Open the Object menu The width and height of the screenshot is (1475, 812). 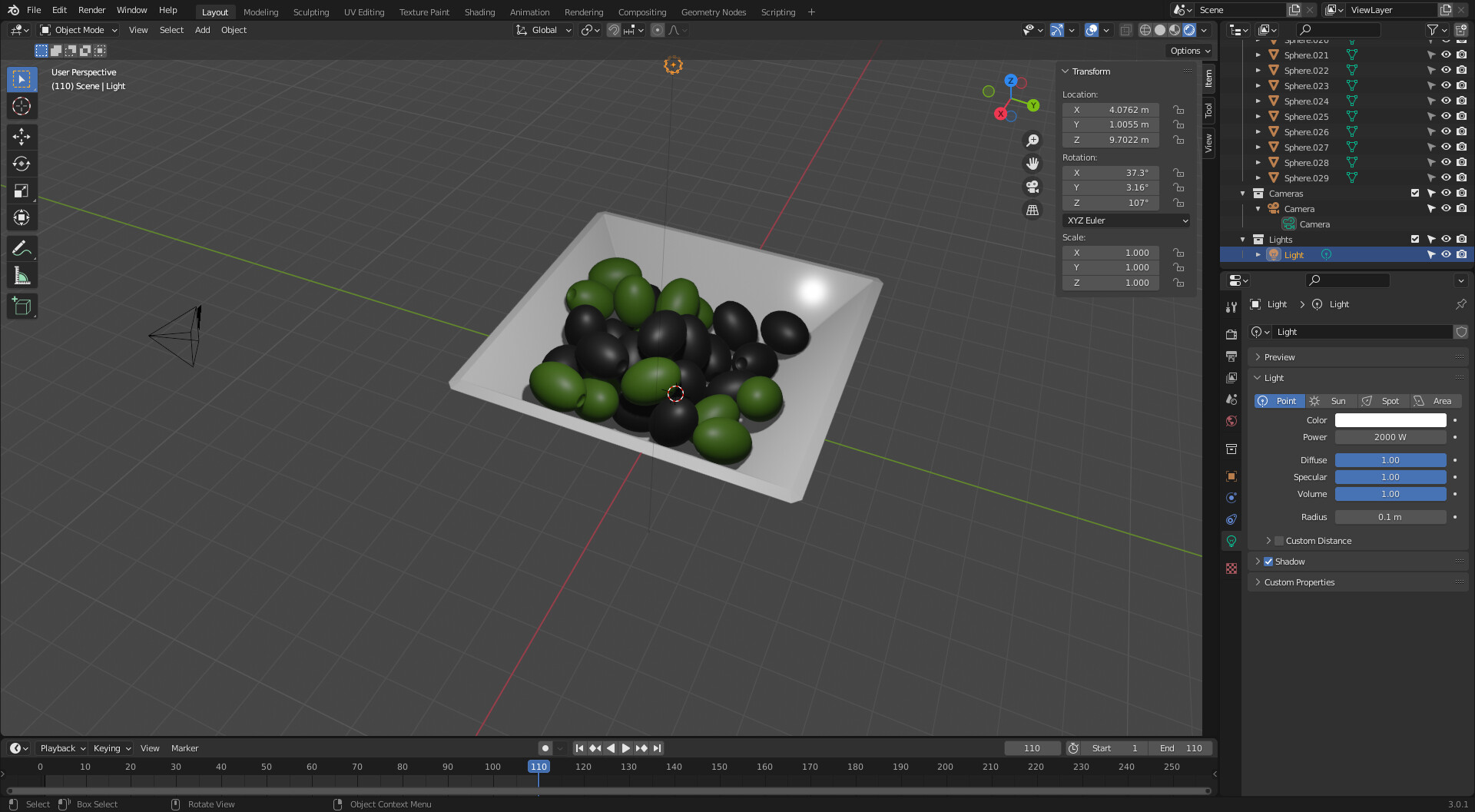[234, 30]
